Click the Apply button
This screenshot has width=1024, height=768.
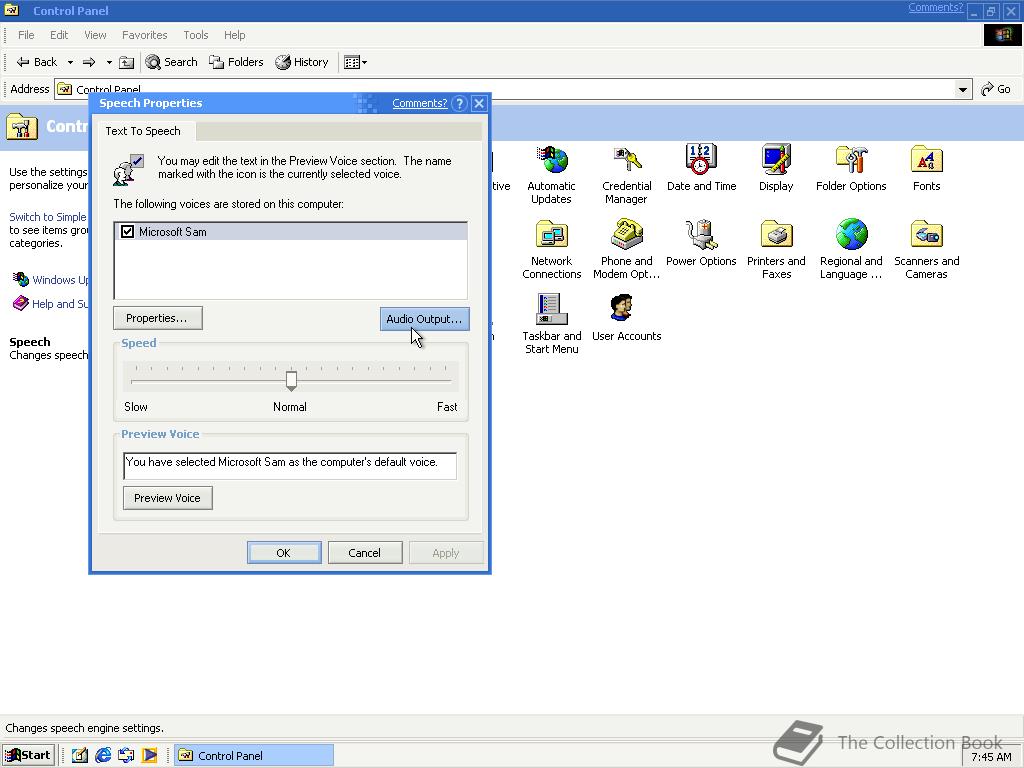[445, 552]
